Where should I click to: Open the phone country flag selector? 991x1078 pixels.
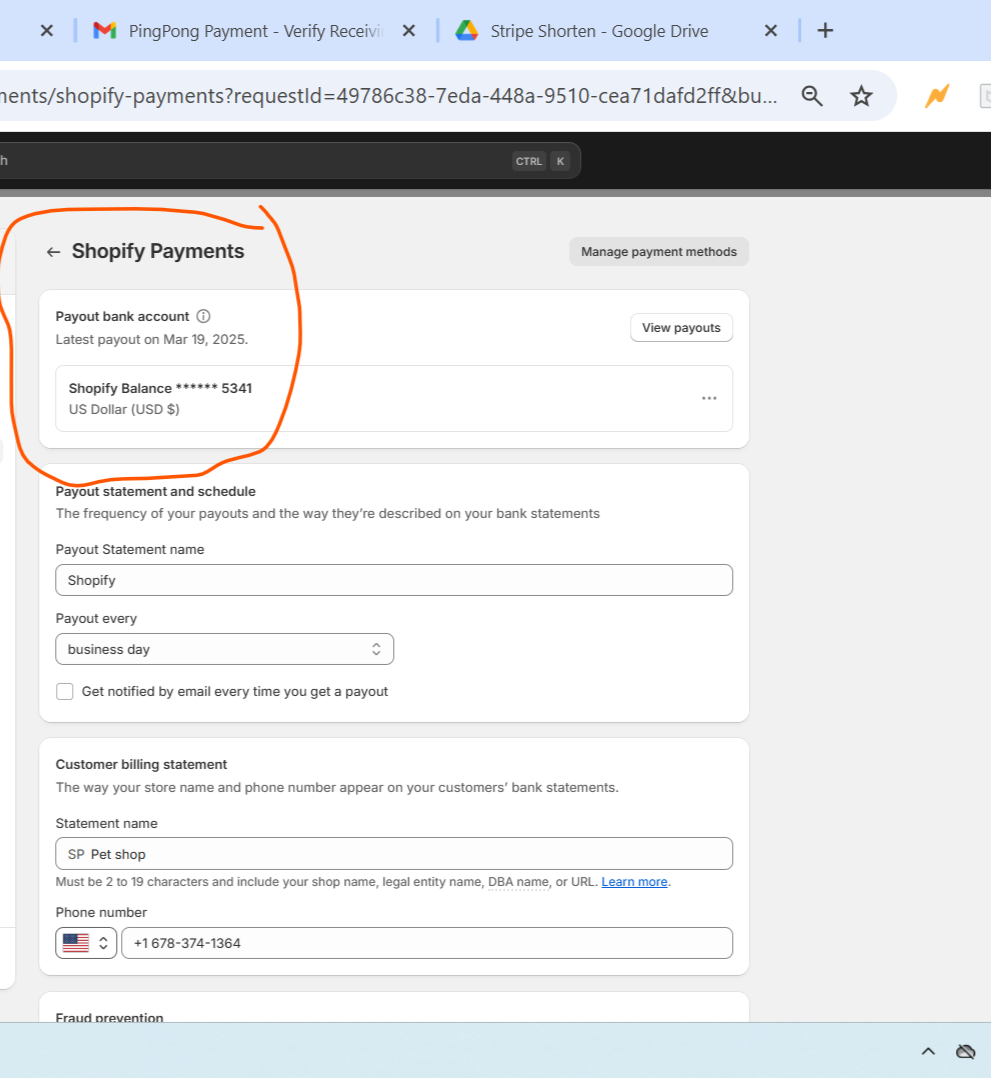tap(86, 943)
